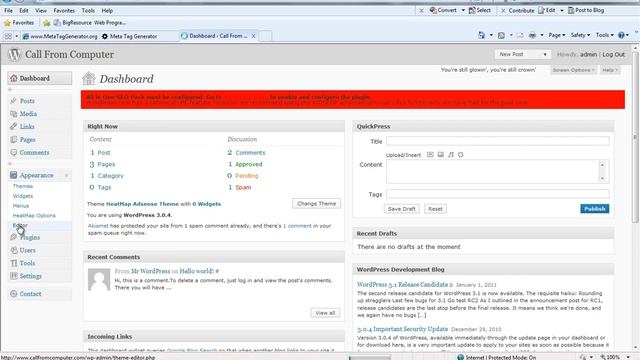Image resolution: width=640 pixels, height=360 pixels.
Task: Click the WordPress logo icon in header
Action: (x=14, y=54)
